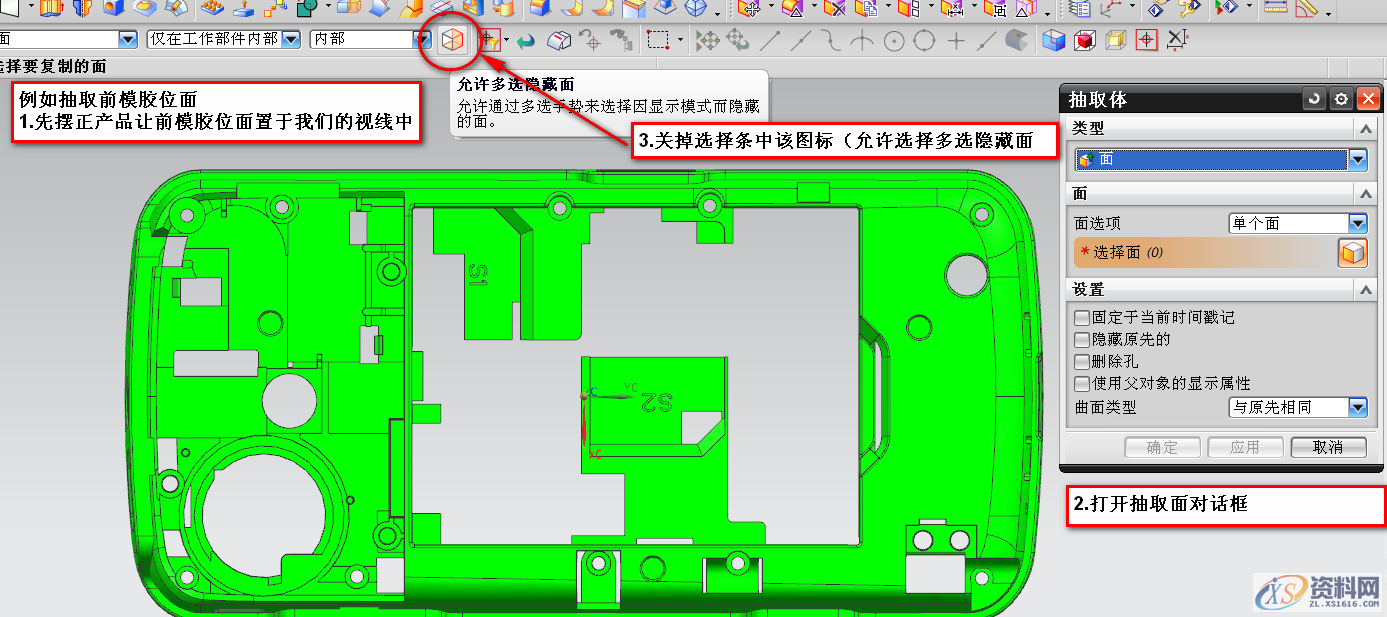The width and height of the screenshot is (1387, 617).
Task: Toggle the highlighted 允许选择隐藏面 icon
Action: pos(452,42)
